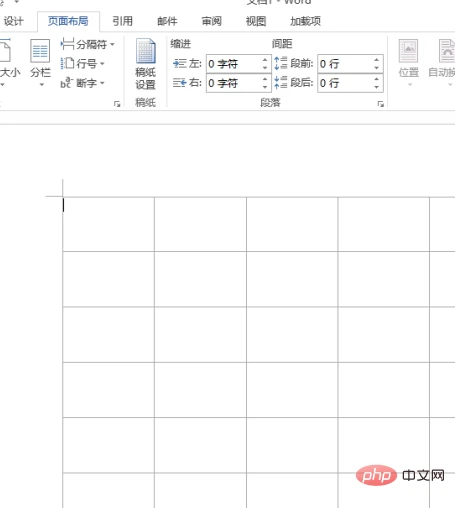The height and width of the screenshot is (508, 455).
Task: Click the 段后 spacing after field
Action: (350, 83)
